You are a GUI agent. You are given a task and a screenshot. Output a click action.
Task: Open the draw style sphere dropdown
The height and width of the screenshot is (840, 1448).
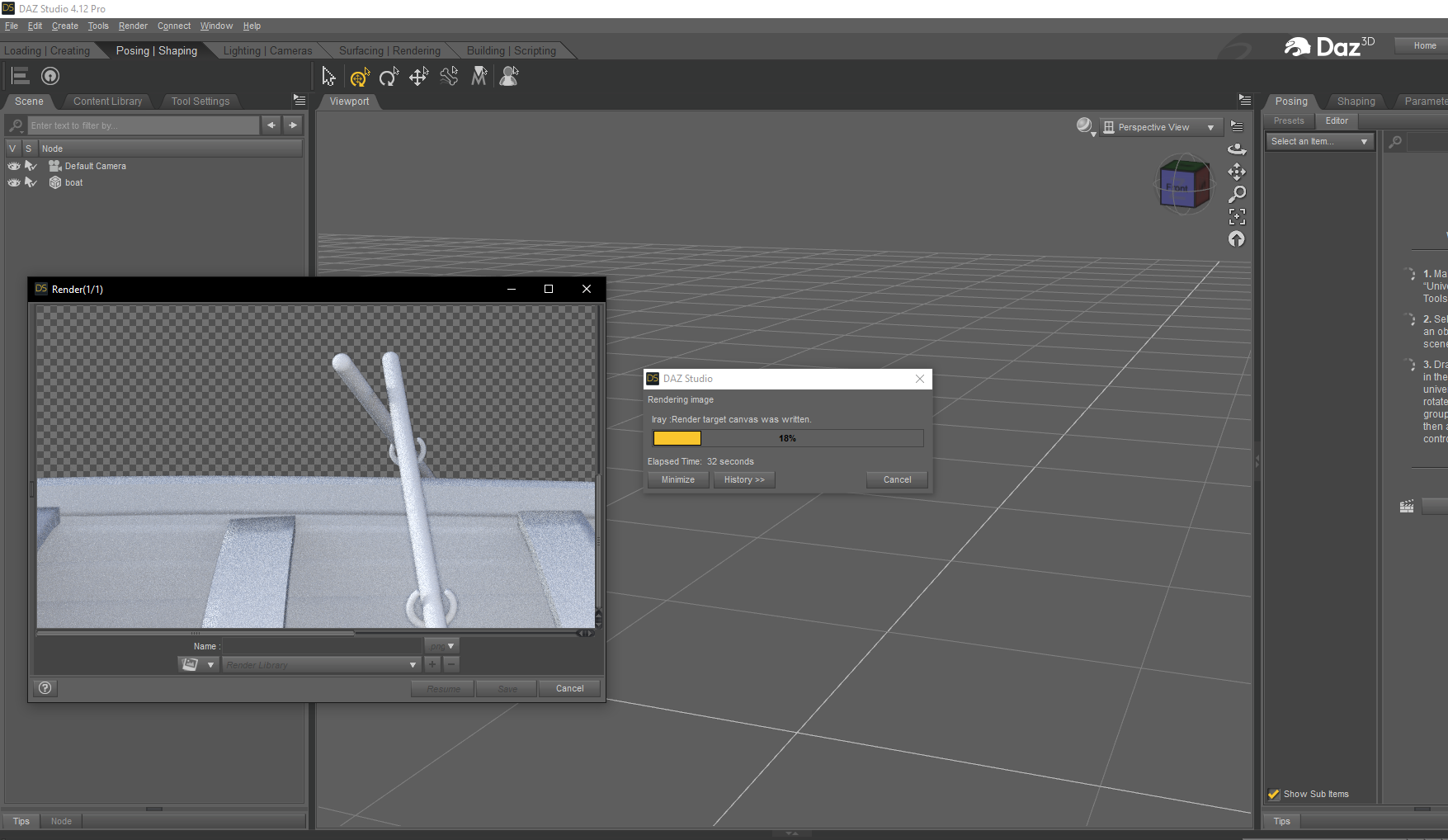click(1086, 126)
